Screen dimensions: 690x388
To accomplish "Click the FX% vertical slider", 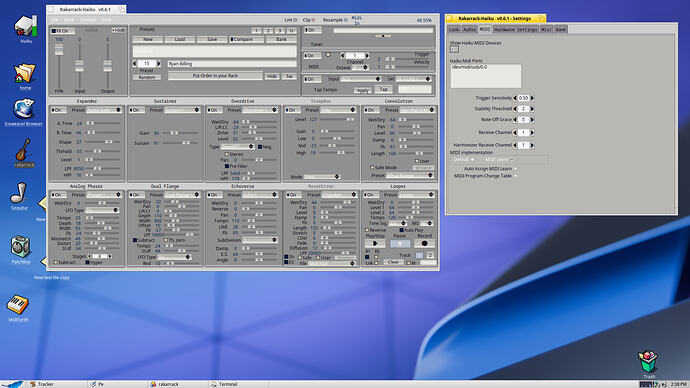I will (x=59, y=65).
